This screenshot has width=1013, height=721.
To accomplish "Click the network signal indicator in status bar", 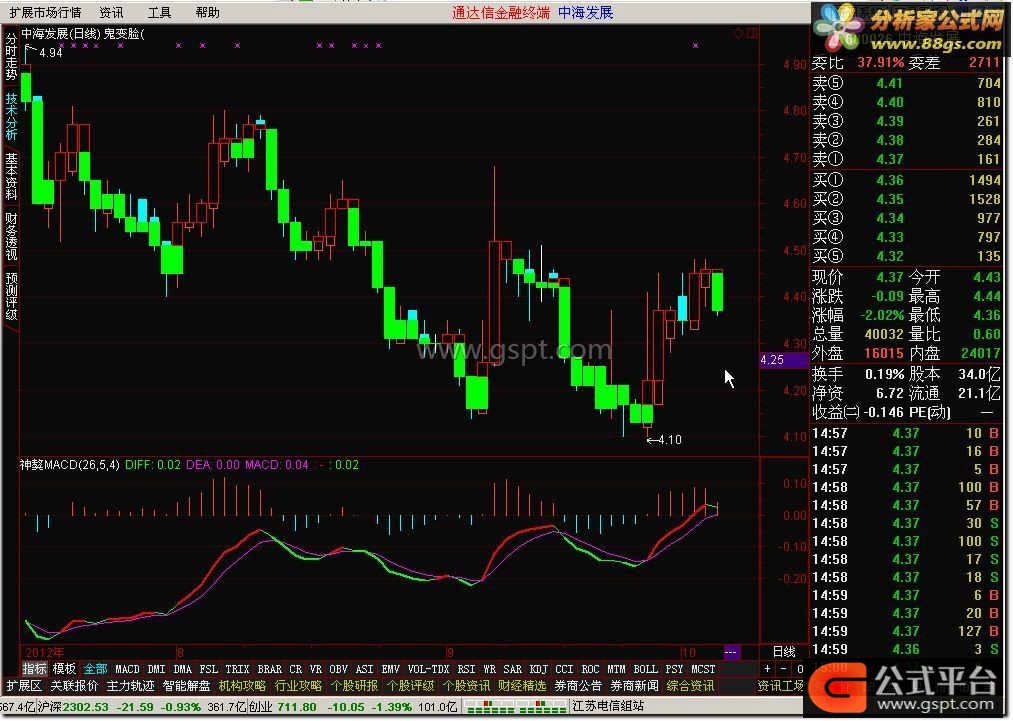I will coord(516,707).
